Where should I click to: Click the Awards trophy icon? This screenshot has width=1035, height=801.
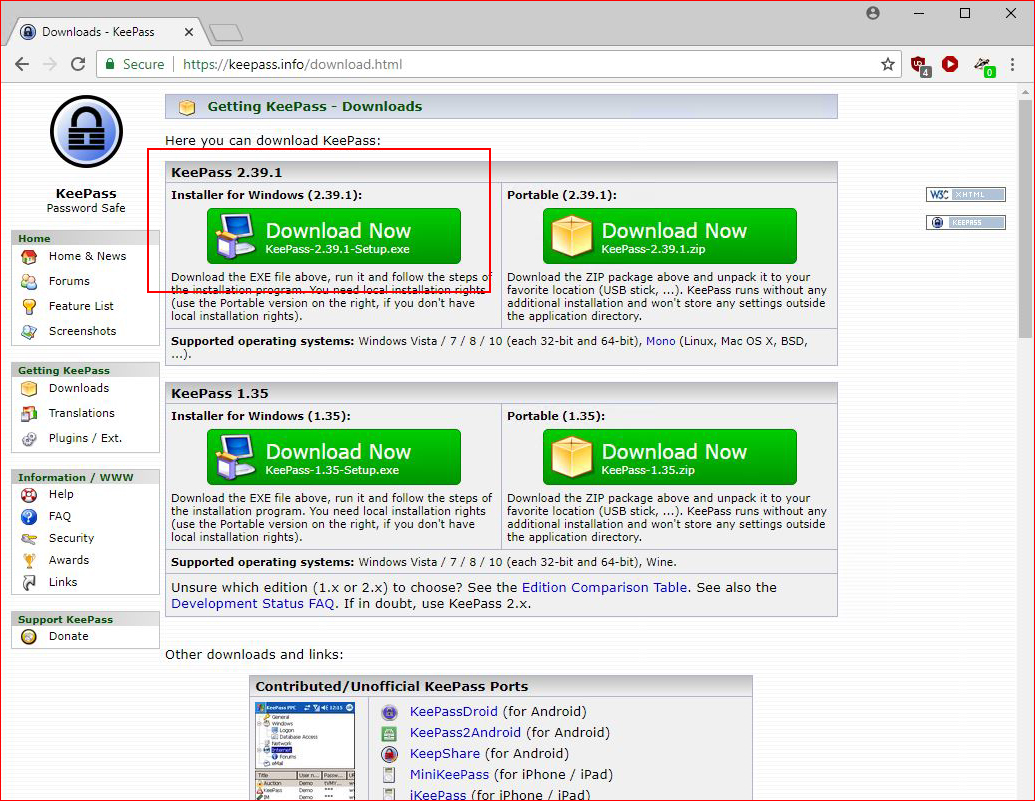(29, 561)
